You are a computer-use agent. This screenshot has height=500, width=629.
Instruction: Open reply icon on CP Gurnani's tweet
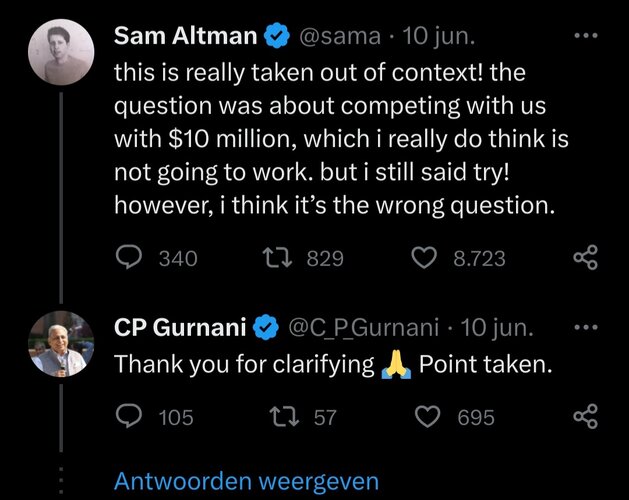[x=128, y=416]
